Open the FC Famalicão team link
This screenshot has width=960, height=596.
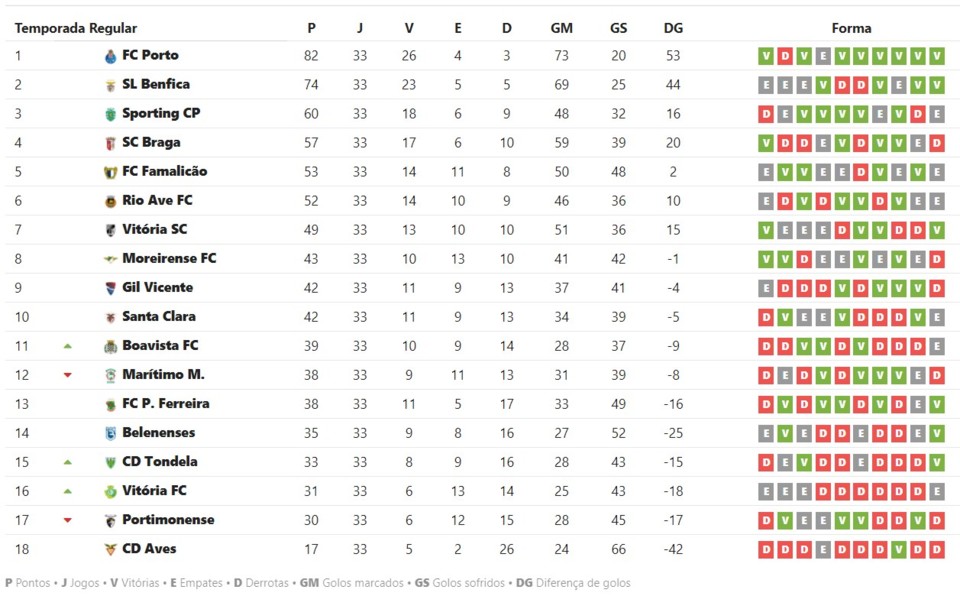pos(164,171)
